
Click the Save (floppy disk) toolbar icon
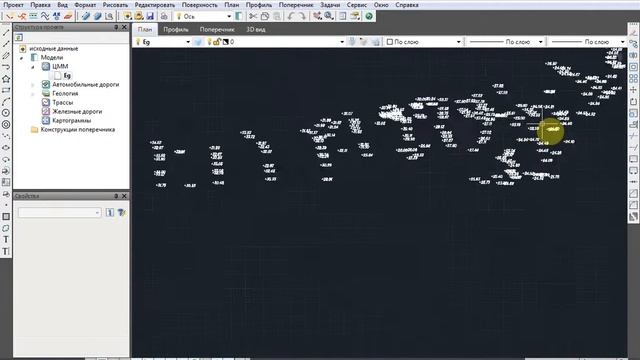click(150, 16)
